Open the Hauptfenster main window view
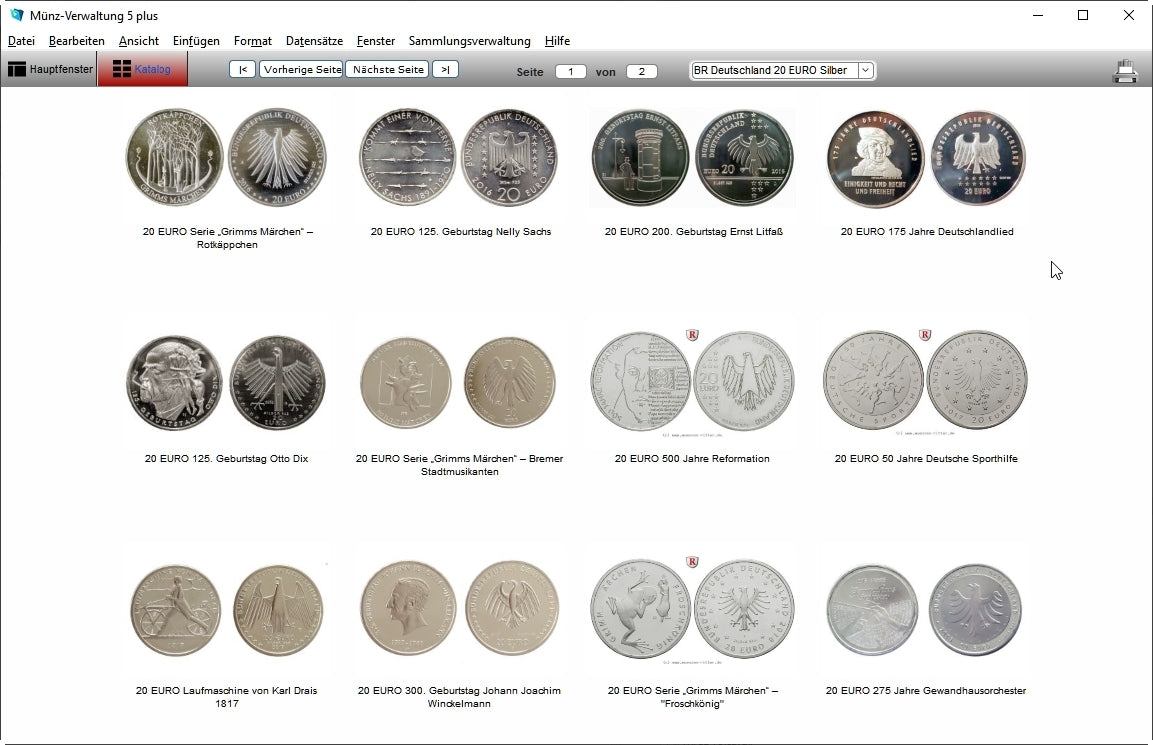The image size is (1153, 745). [x=50, y=70]
